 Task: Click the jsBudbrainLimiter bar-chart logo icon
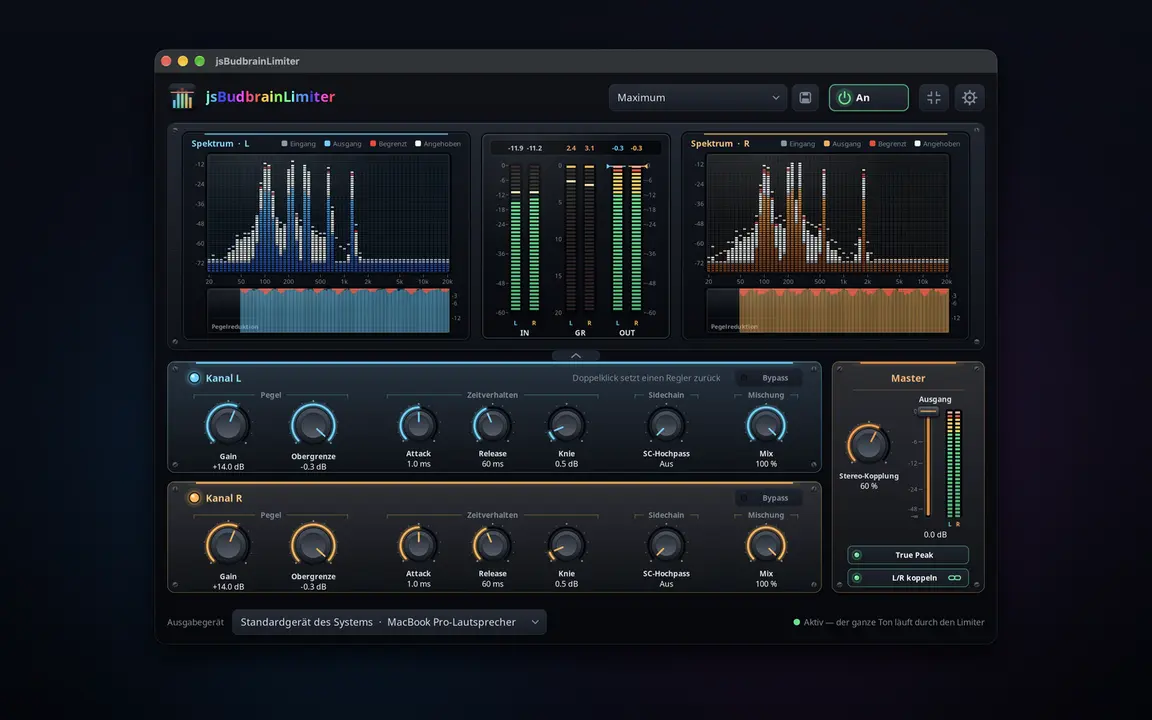[182, 97]
